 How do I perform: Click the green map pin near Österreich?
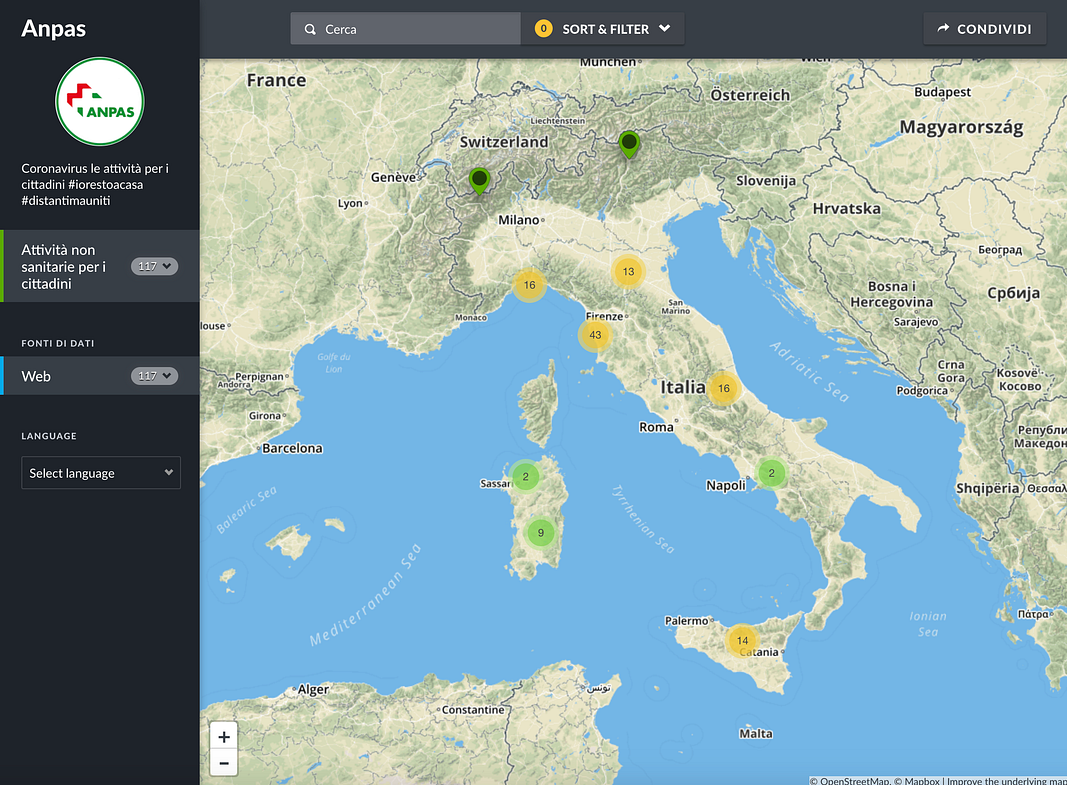(628, 144)
